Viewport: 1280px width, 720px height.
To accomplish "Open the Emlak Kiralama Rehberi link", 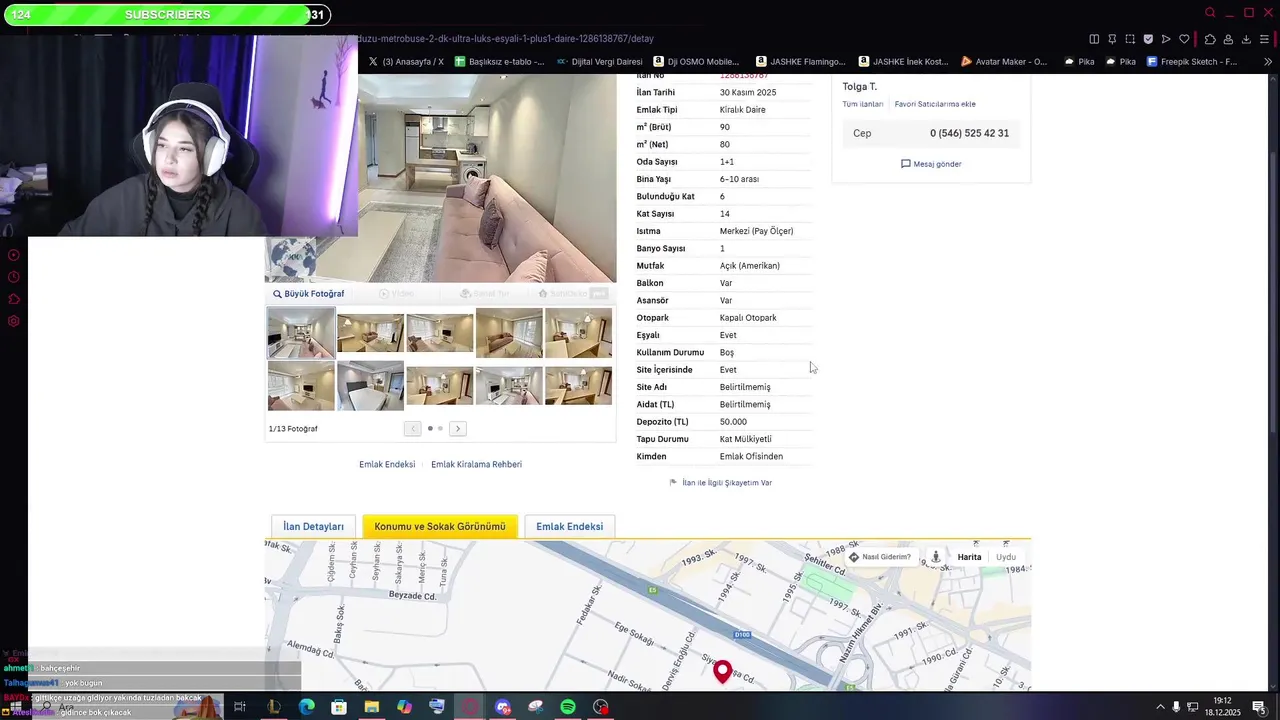I will click(476, 465).
